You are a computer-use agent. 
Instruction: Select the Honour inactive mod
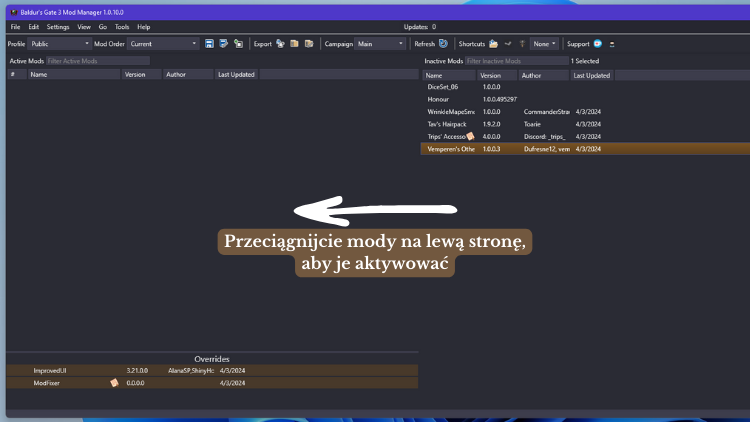585,99
